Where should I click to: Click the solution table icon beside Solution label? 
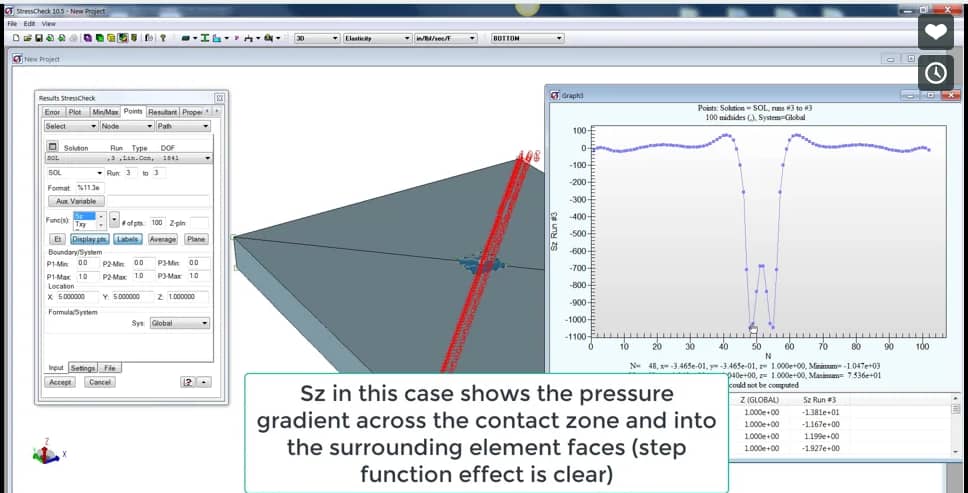52,147
